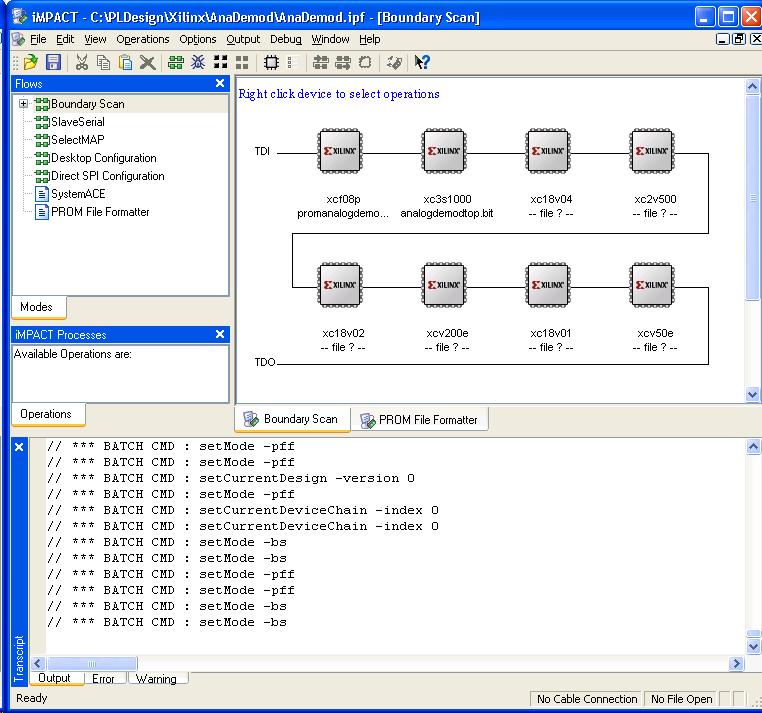Select the xcv50e device chip

pyautogui.click(x=652, y=285)
